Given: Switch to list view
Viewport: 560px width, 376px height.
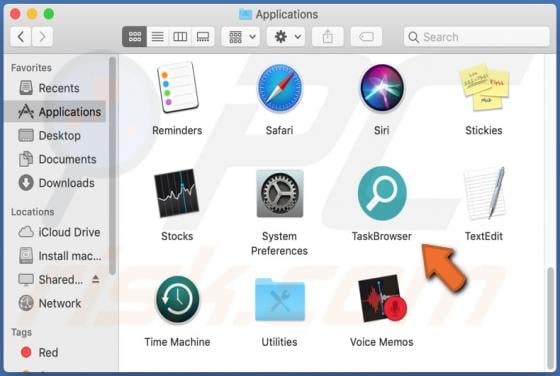Looking at the screenshot, I should click(158, 37).
